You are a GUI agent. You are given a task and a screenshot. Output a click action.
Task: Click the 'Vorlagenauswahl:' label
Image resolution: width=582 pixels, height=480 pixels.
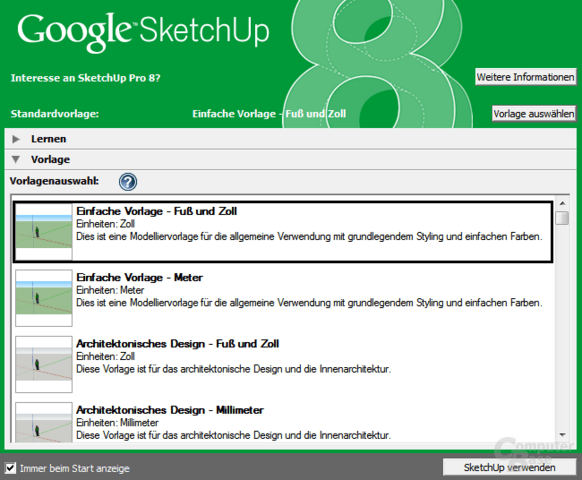55,181
